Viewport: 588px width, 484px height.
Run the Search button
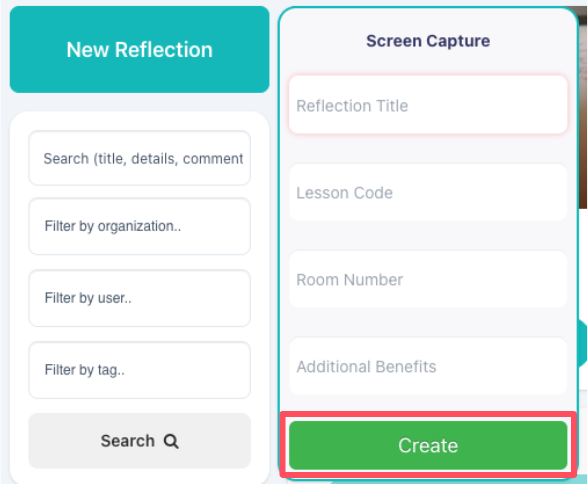[140, 441]
